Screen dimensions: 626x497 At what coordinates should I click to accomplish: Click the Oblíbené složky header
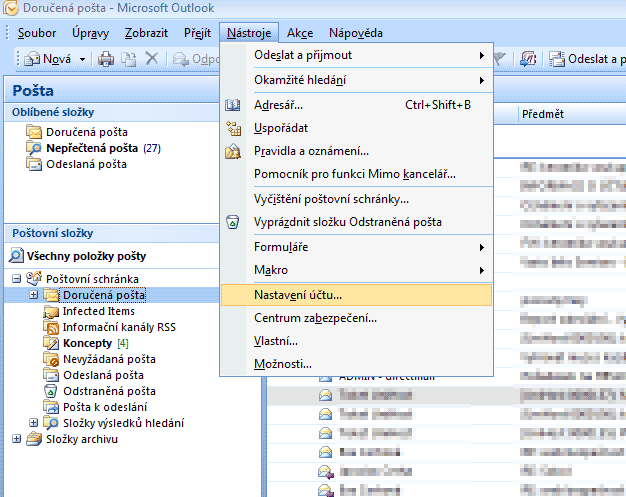(x=111, y=112)
